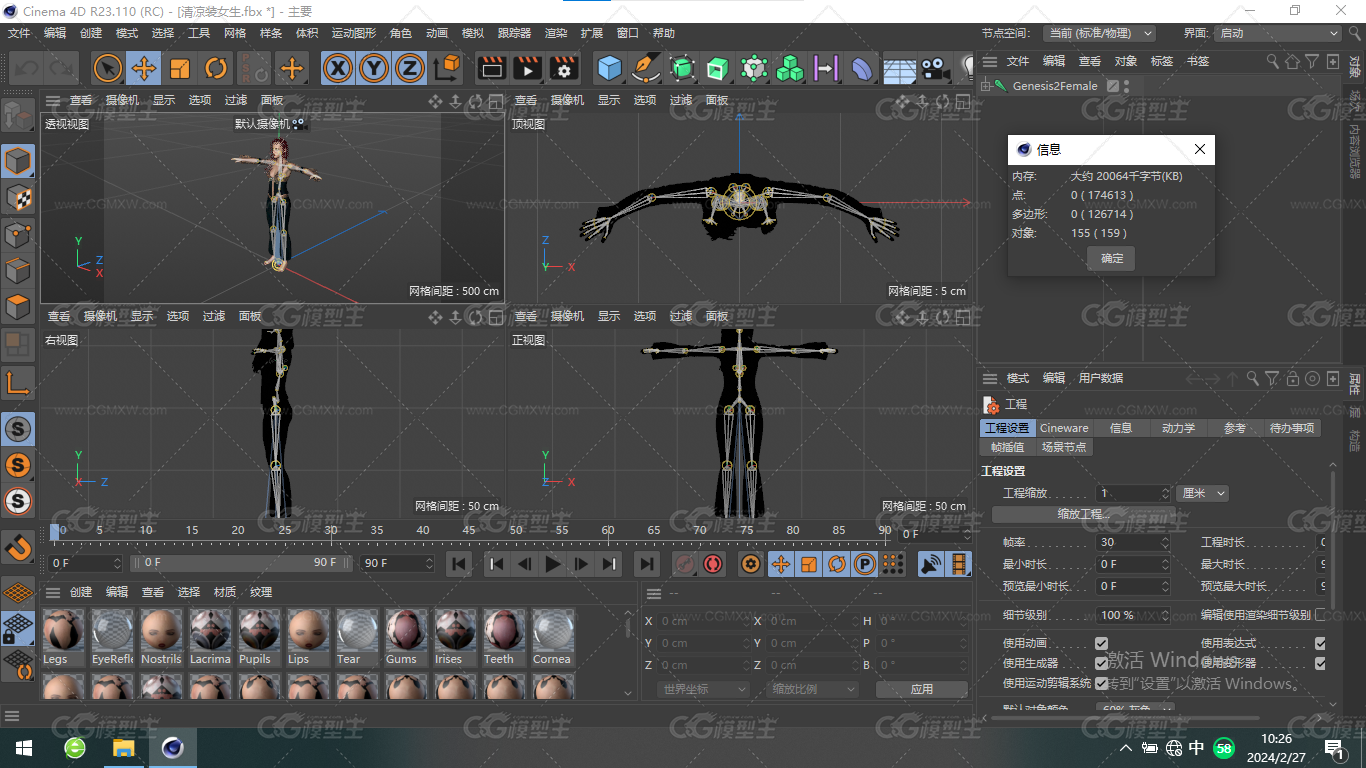Play the animation forward
Viewport: 1366px width, 768px height.
552,564
